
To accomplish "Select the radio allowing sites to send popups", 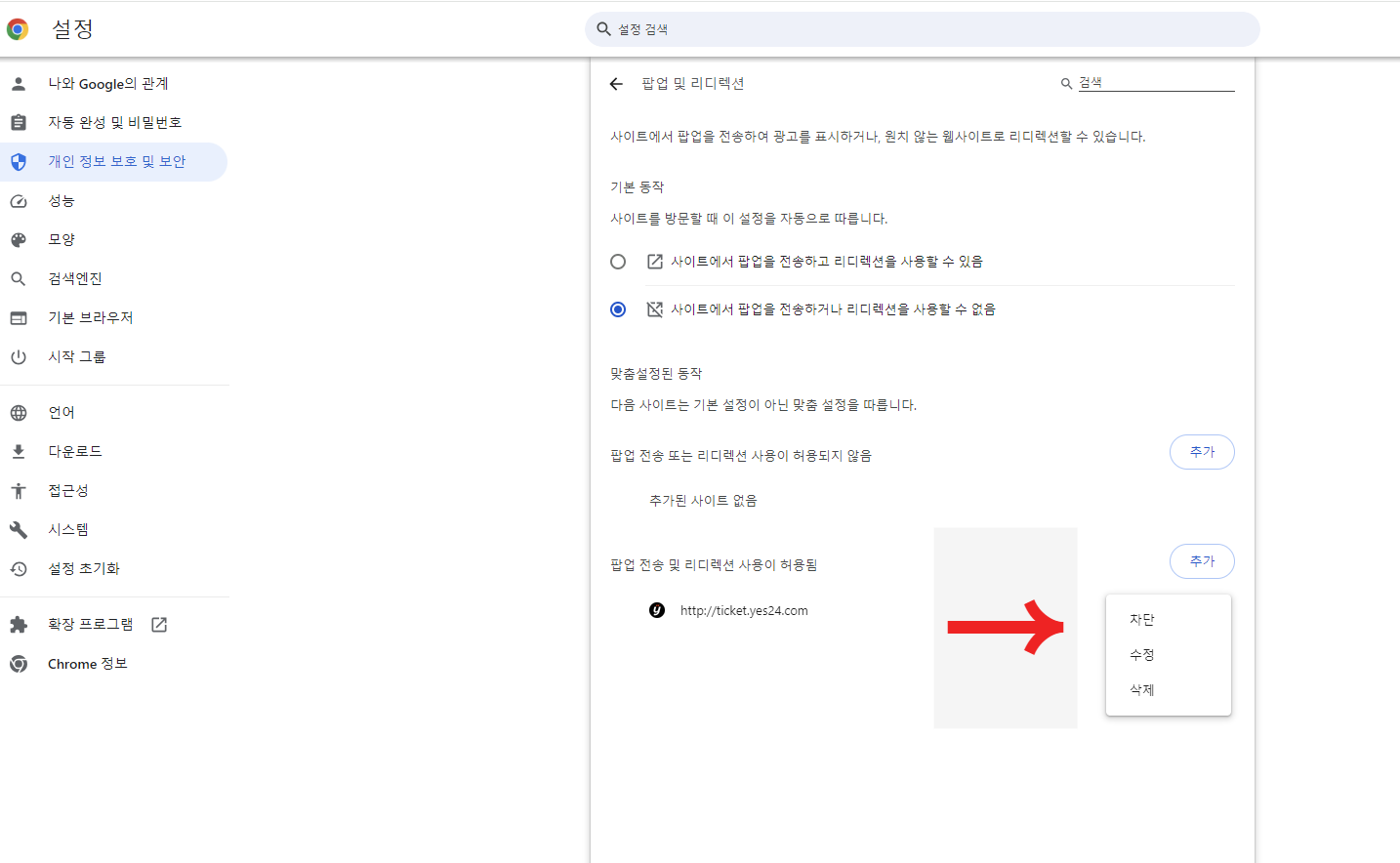I will tap(617, 261).
